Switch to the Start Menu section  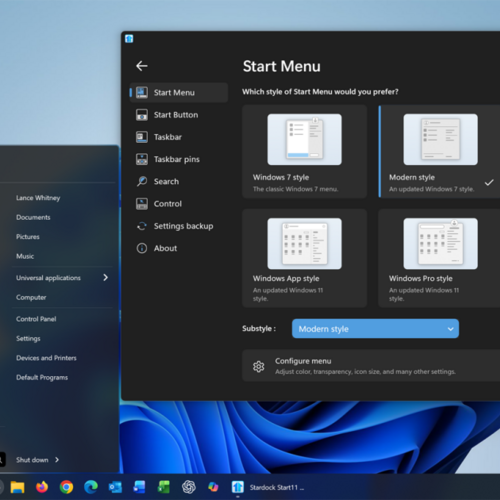(179, 93)
